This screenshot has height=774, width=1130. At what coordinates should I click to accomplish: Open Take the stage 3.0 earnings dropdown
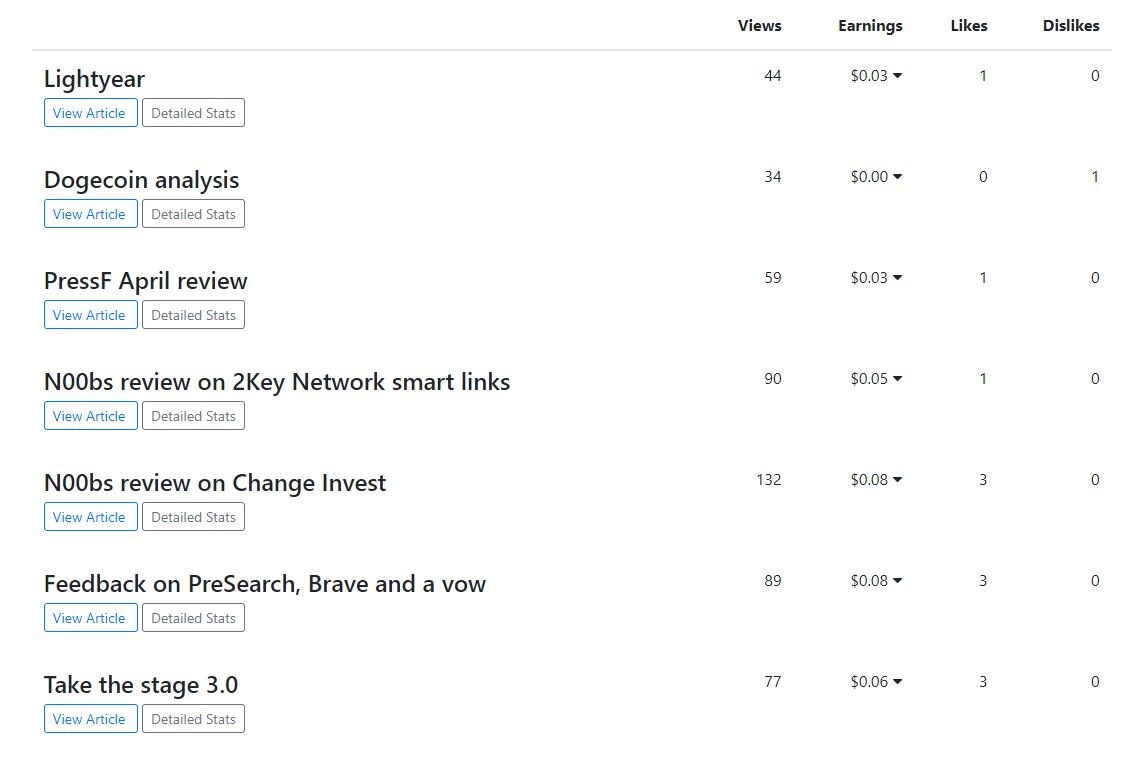876,681
